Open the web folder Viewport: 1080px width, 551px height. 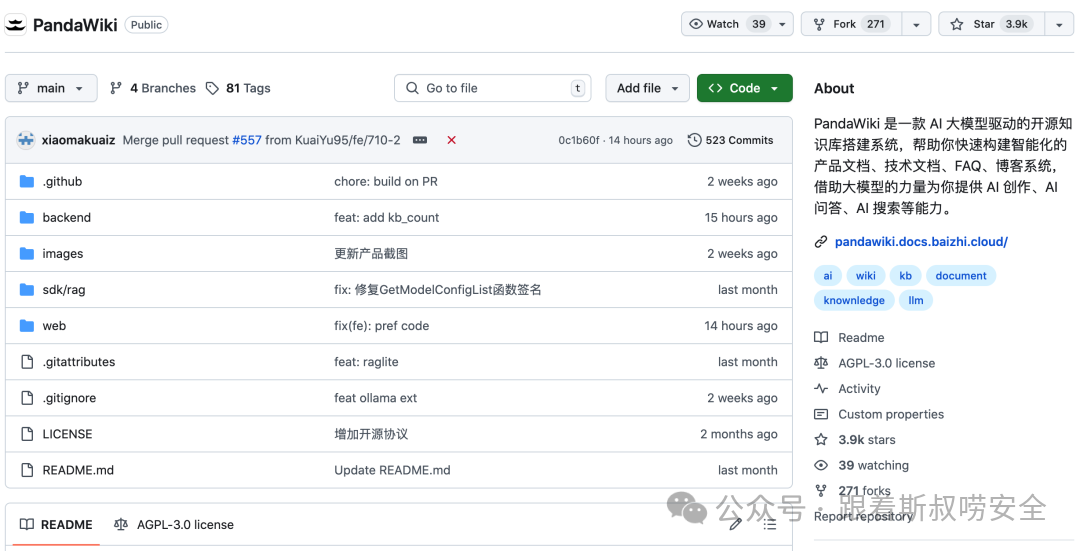click(54, 326)
